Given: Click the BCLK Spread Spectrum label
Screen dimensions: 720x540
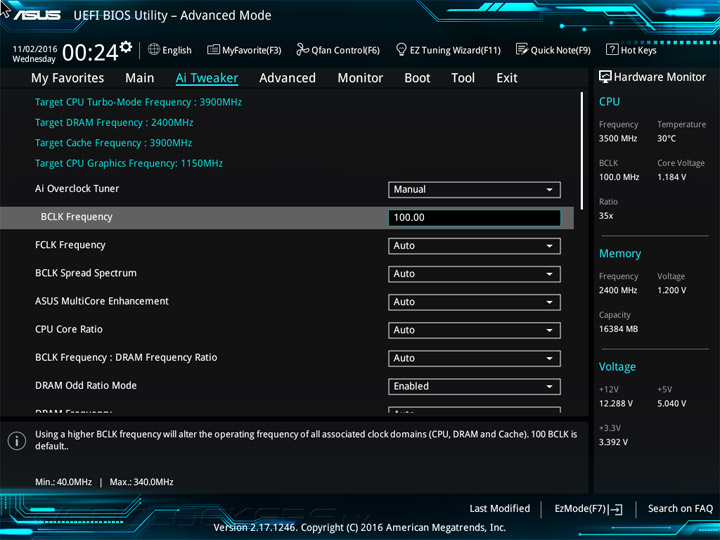Looking at the screenshot, I should [86, 273].
